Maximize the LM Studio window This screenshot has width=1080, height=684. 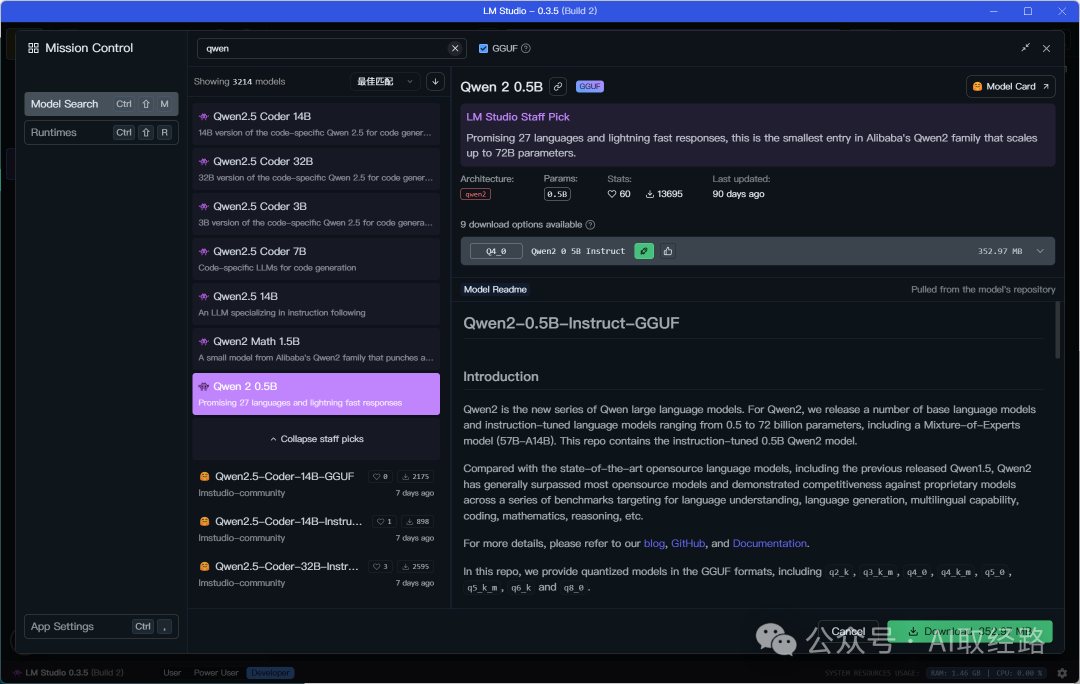click(1028, 11)
